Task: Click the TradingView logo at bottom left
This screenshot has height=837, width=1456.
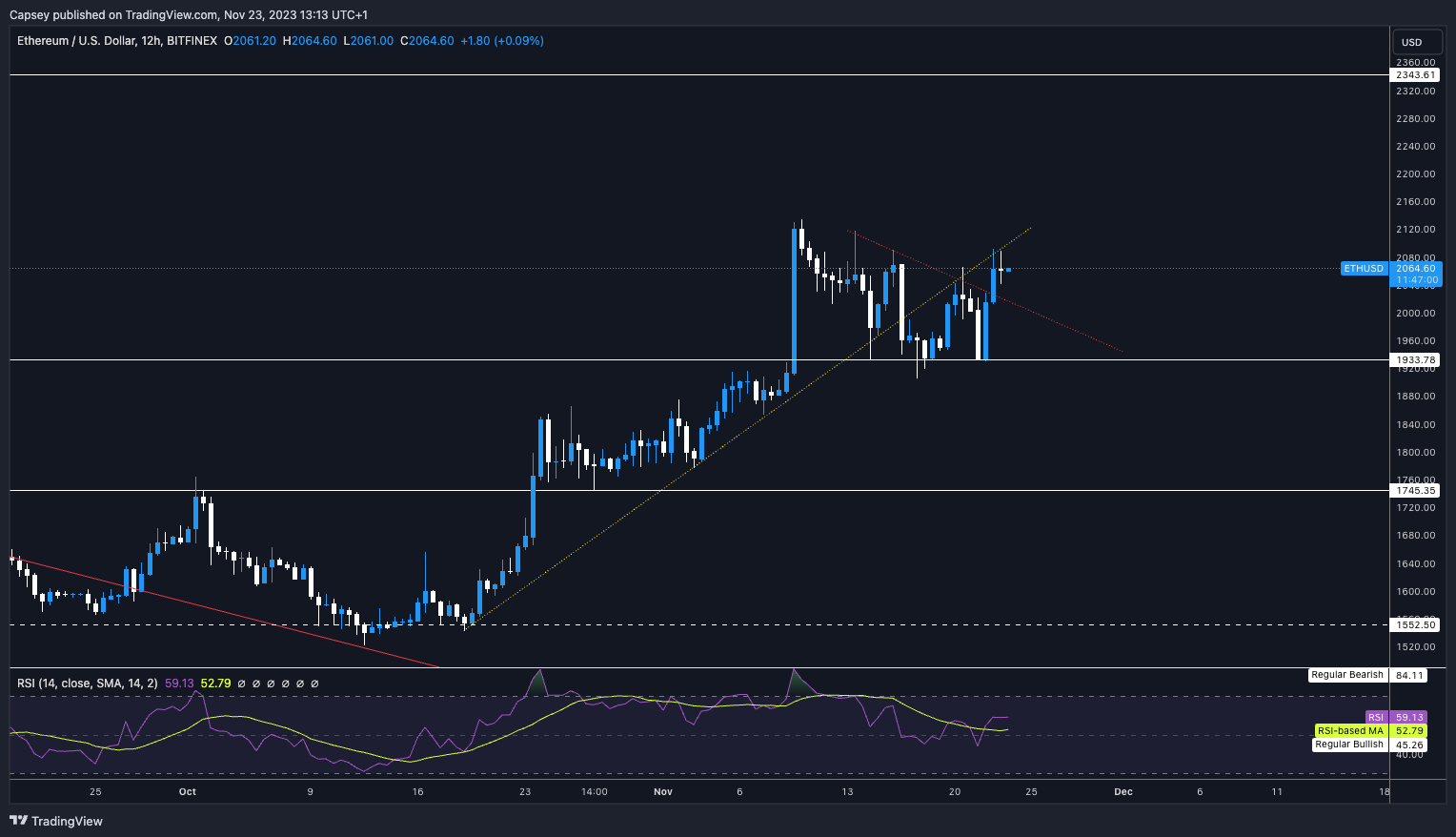Action: click(55, 821)
